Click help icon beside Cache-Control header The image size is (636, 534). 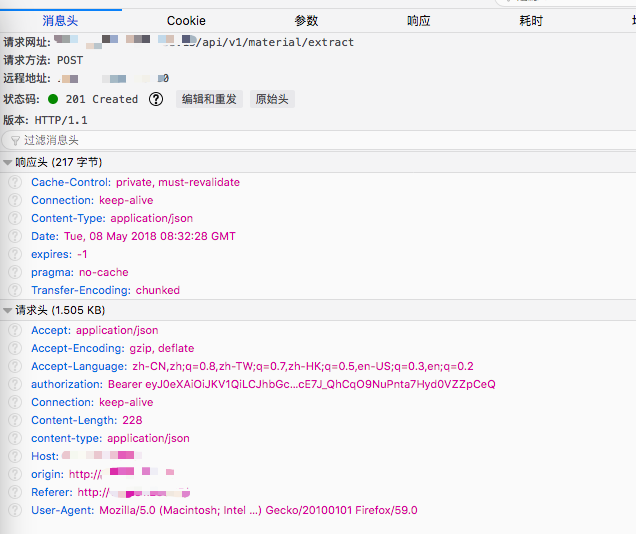(x=15, y=182)
